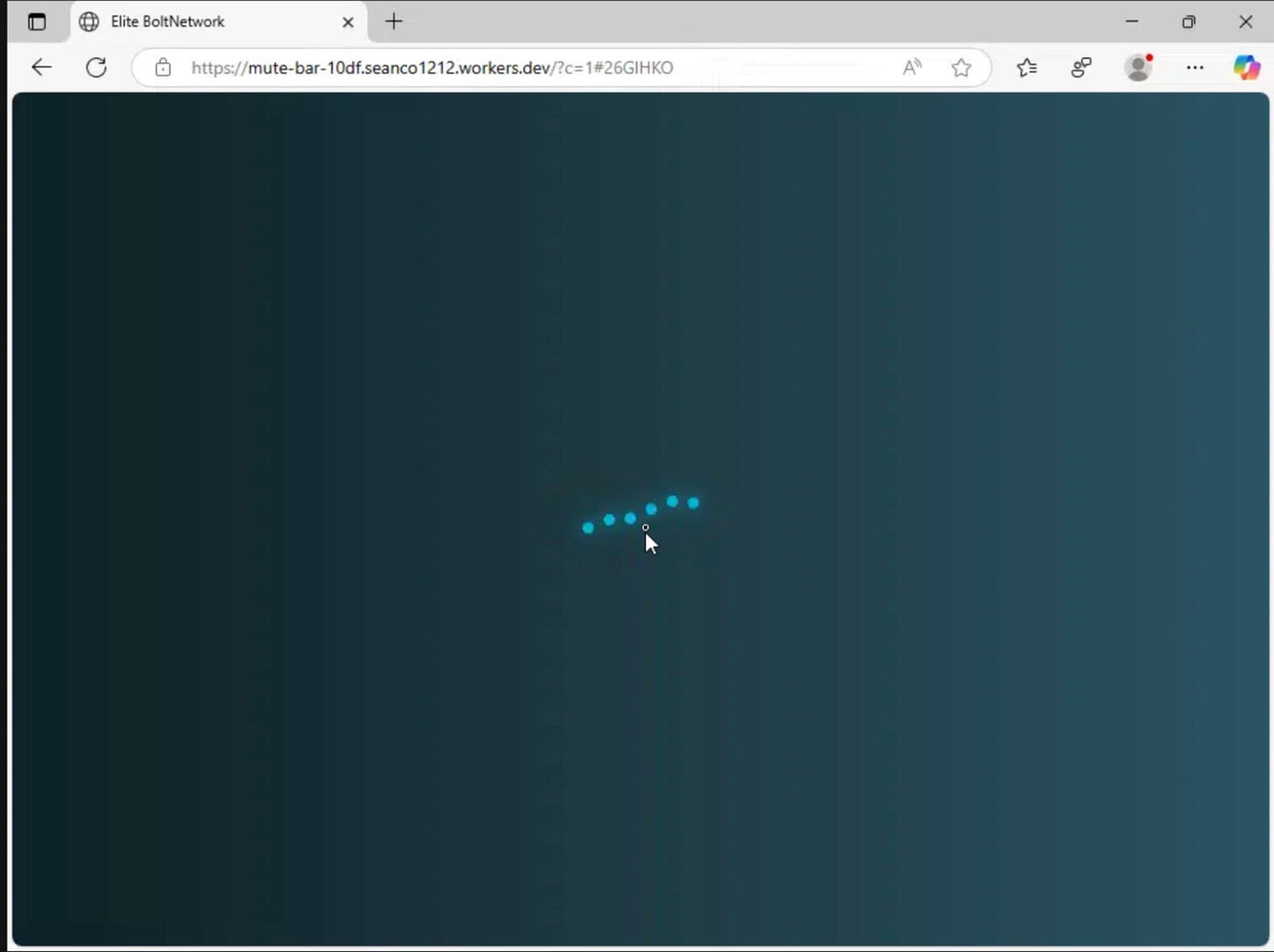The width and height of the screenshot is (1274, 952).
Task: Close the browser window
Action: click(x=1245, y=22)
